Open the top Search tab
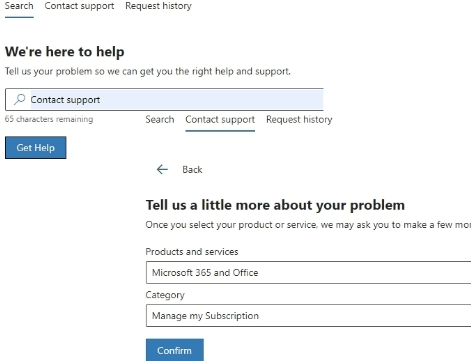 [x=19, y=6]
